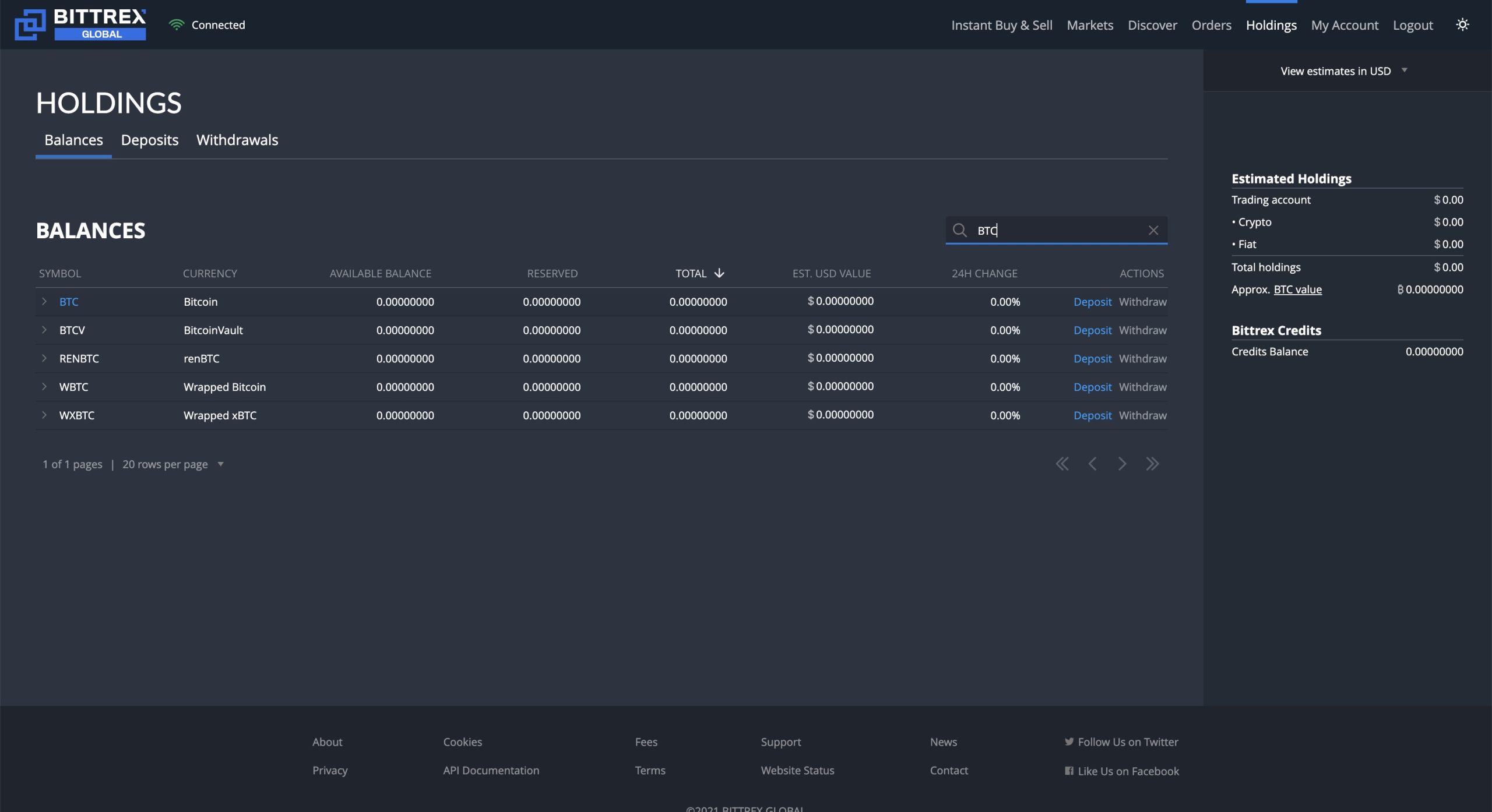Jump to last page with double chevron

click(x=1153, y=464)
